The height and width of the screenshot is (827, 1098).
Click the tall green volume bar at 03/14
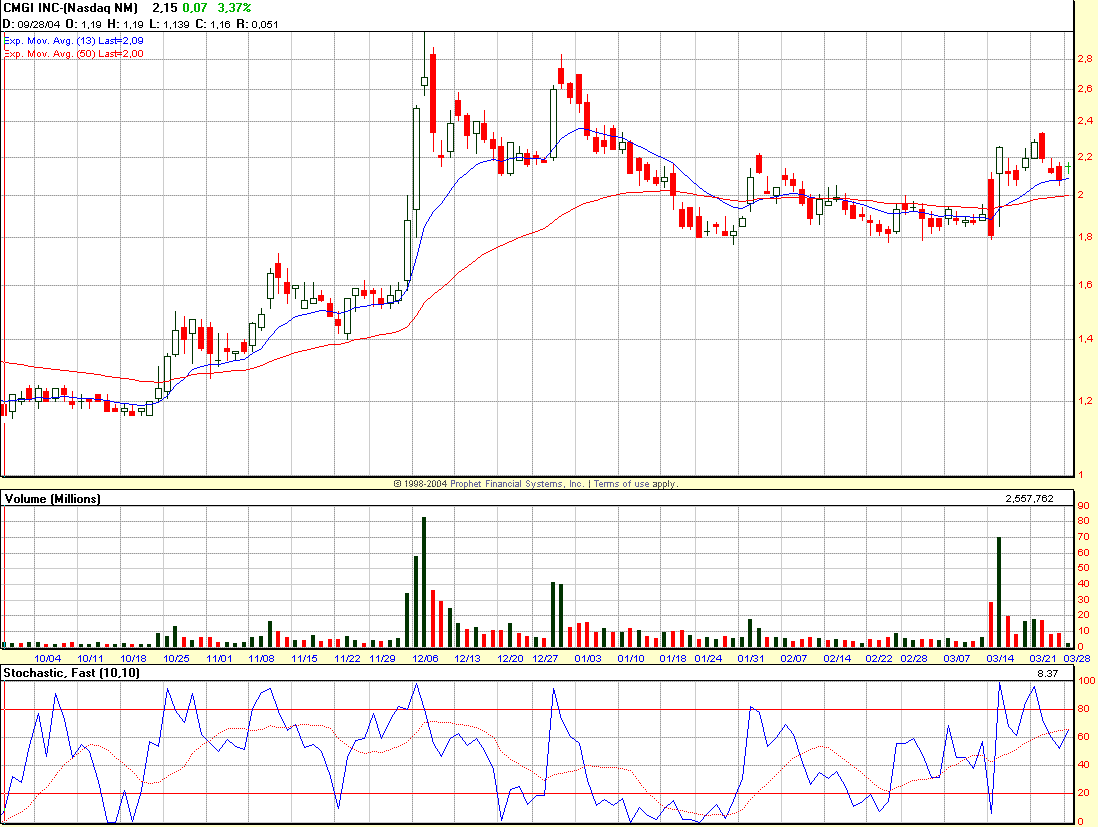click(998, 592)
